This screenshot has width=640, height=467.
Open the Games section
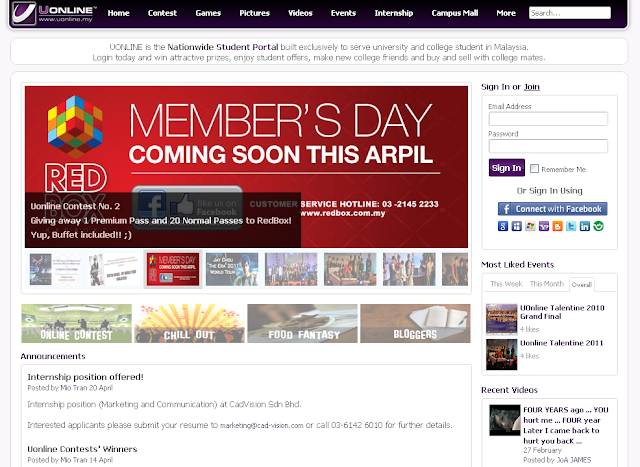(208, 13)
